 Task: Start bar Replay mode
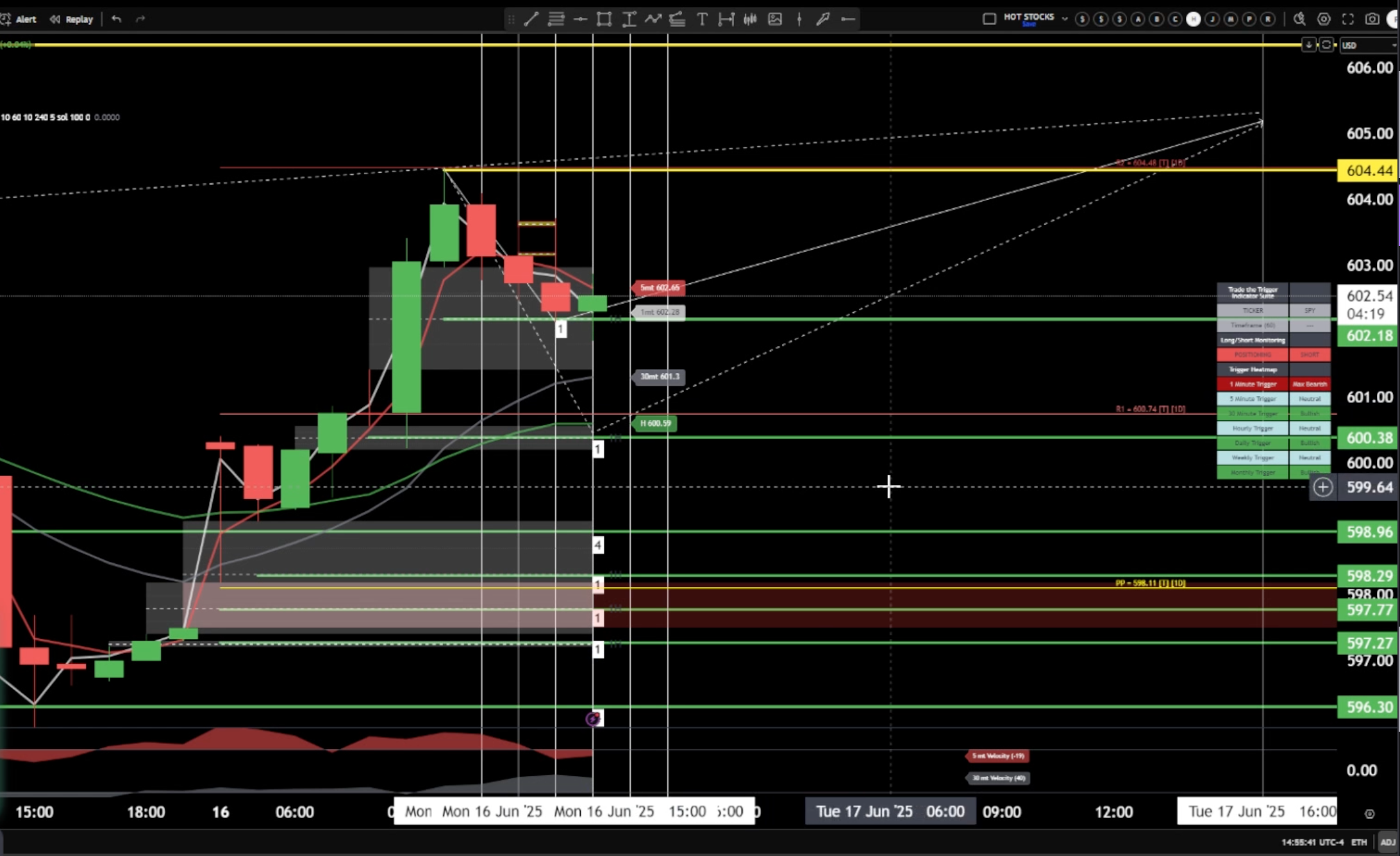click(72, 19)
